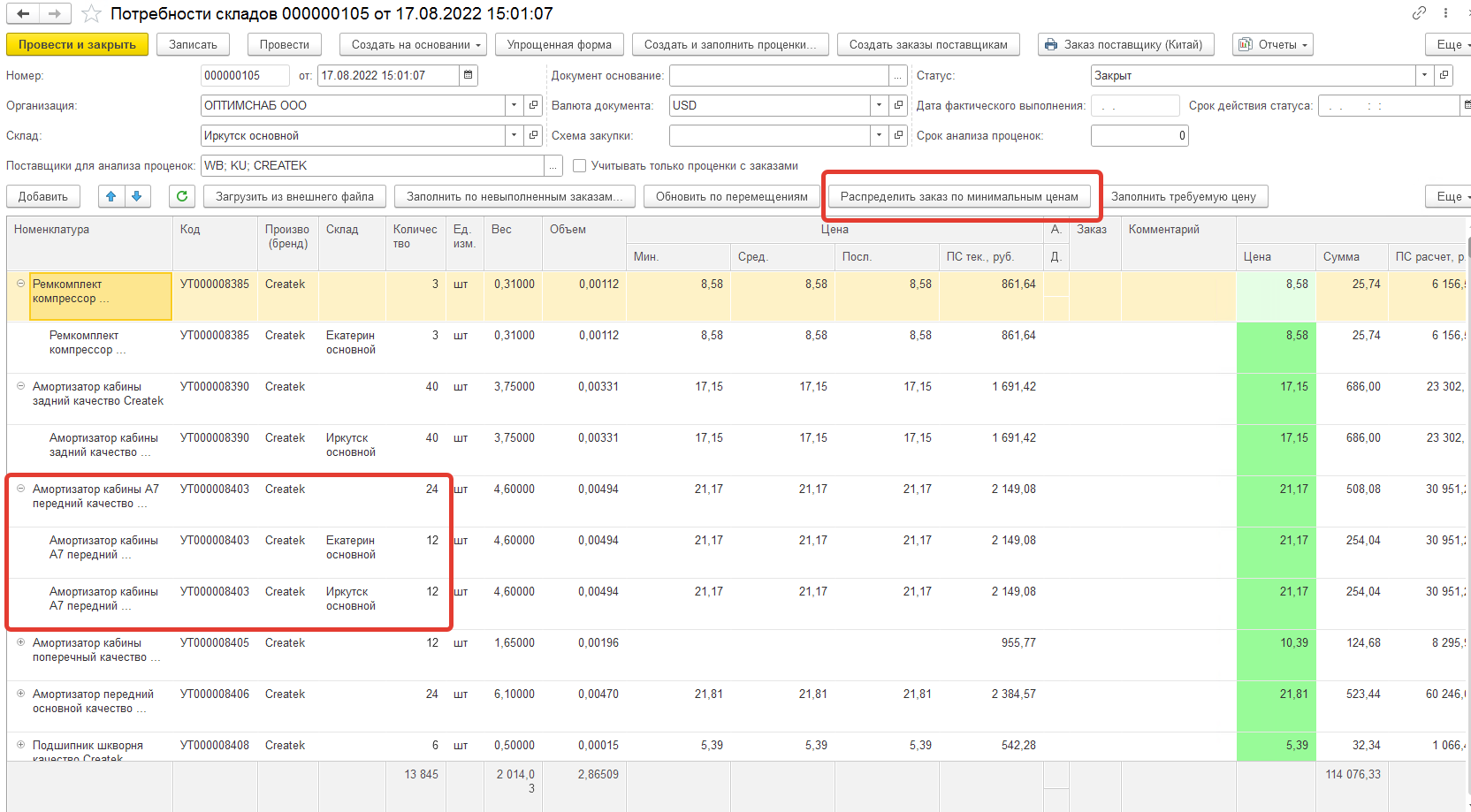The width and height of the screenshot is (1471, 812).
Task: Open the calendar picker next to document date
Action: tap(469, 75)
